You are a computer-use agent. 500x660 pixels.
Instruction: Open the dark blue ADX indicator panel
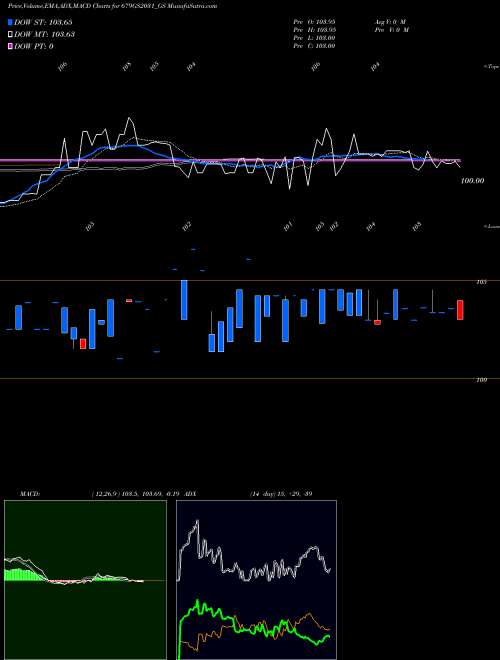pos(256,580)
